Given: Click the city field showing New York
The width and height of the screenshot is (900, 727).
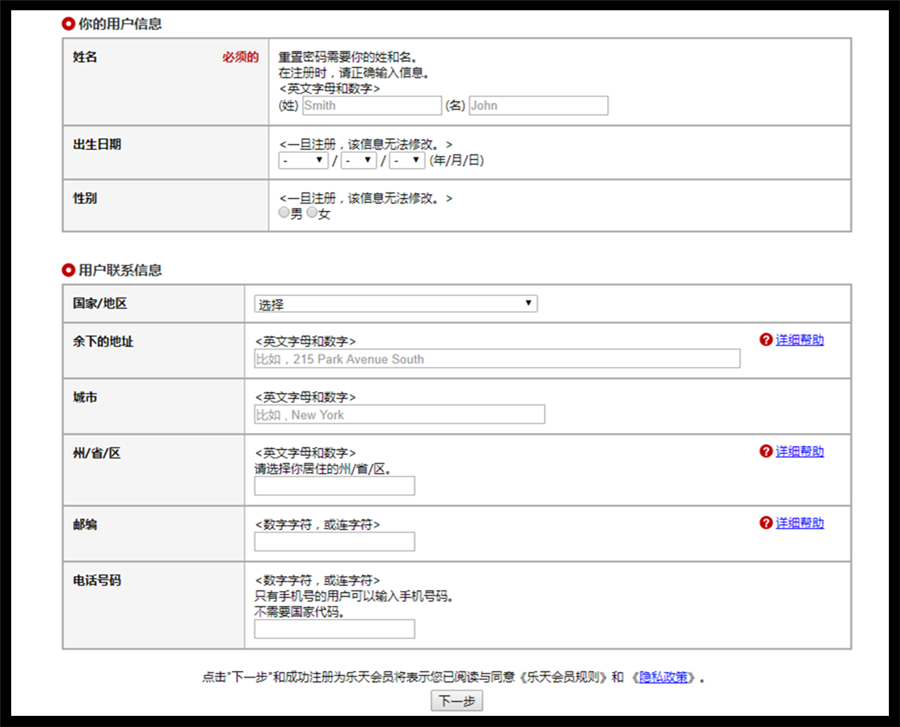Looking at the screenshot, I should [x=400, y=415].
